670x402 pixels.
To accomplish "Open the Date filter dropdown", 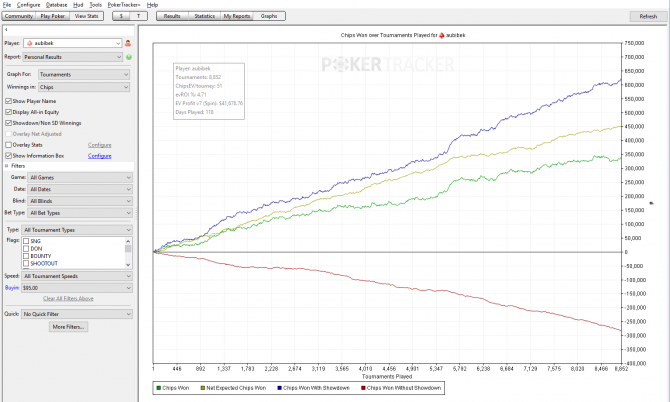I will tap(80, 189).
